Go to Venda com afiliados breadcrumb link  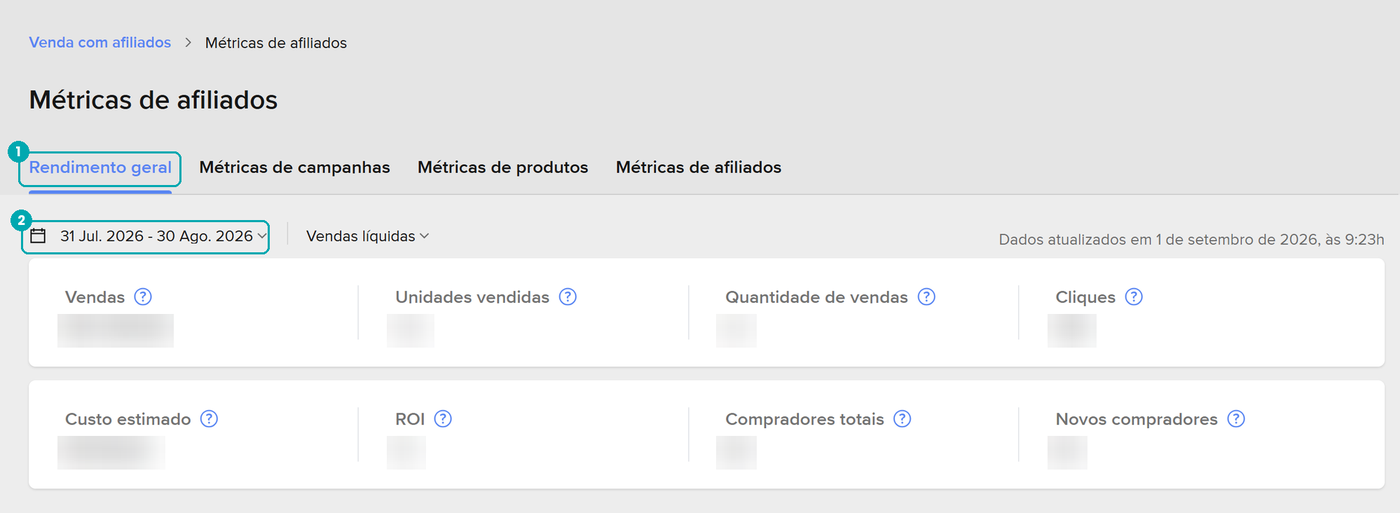point(100,43)
